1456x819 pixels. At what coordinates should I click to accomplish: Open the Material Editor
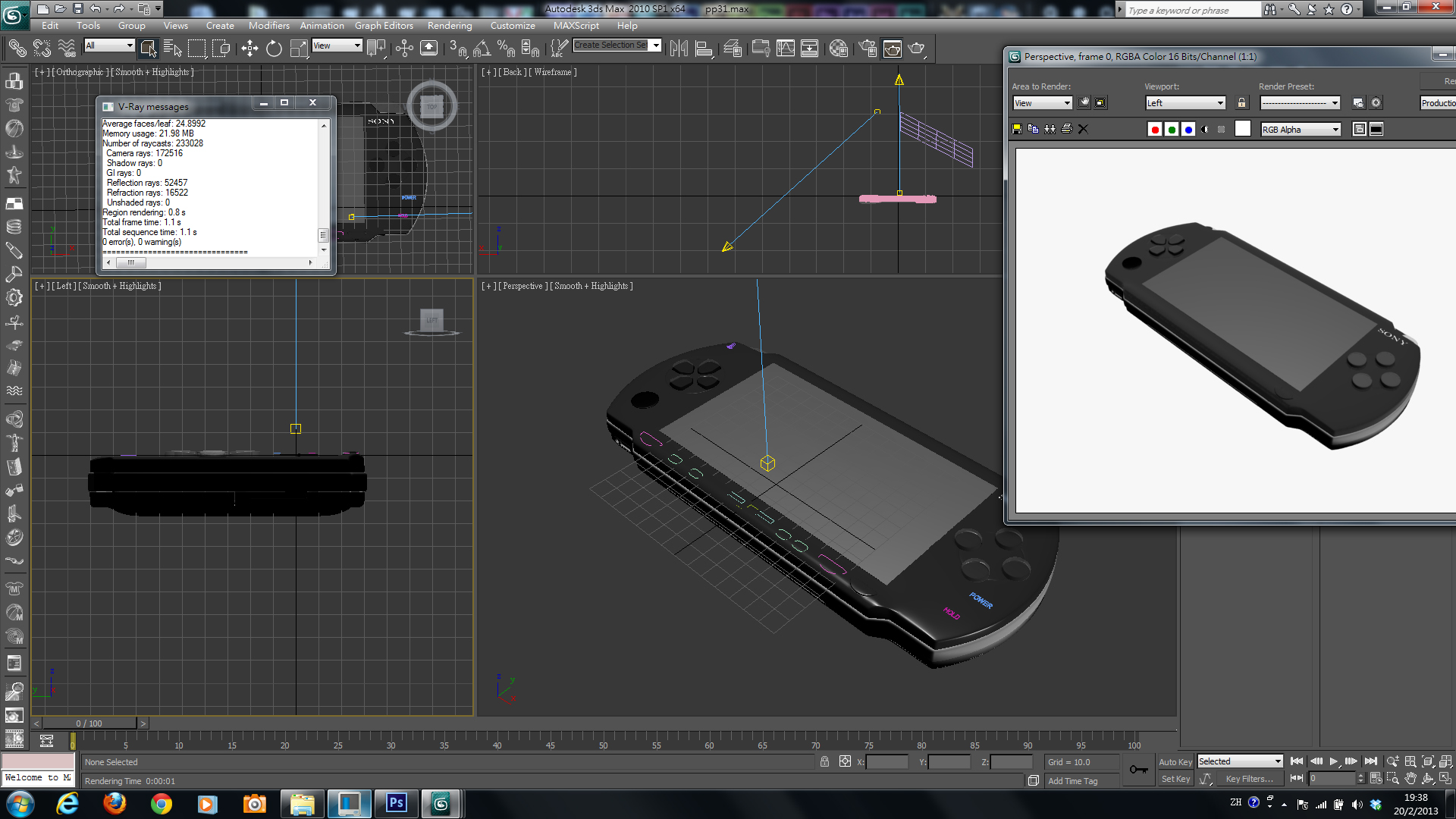838,49
